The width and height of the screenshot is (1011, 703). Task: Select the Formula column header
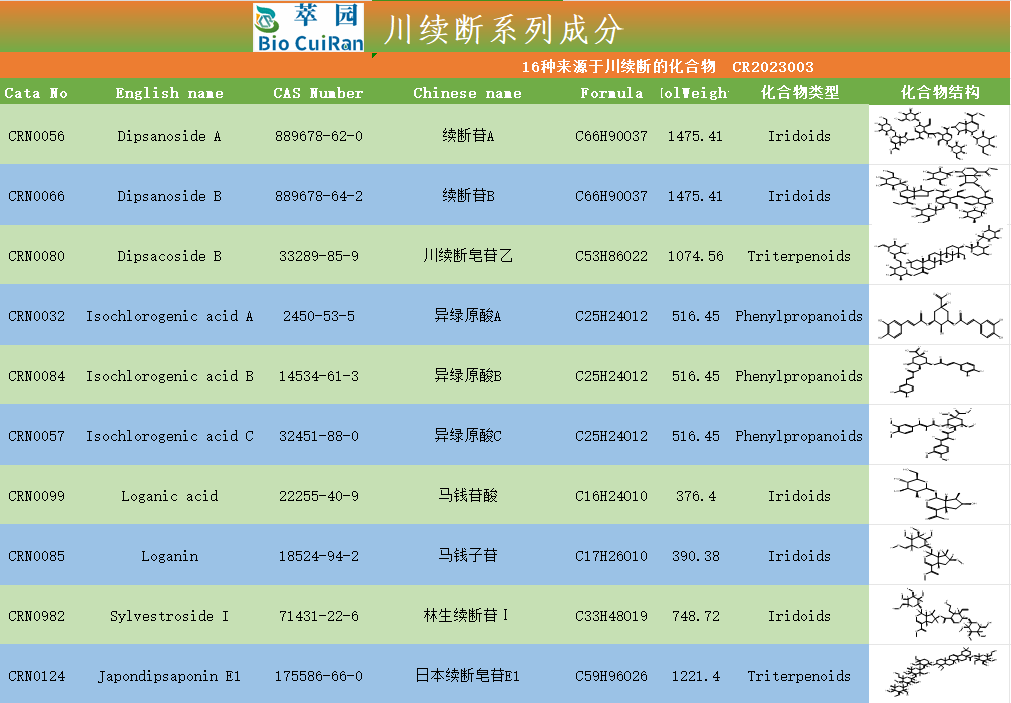(611, 93)
